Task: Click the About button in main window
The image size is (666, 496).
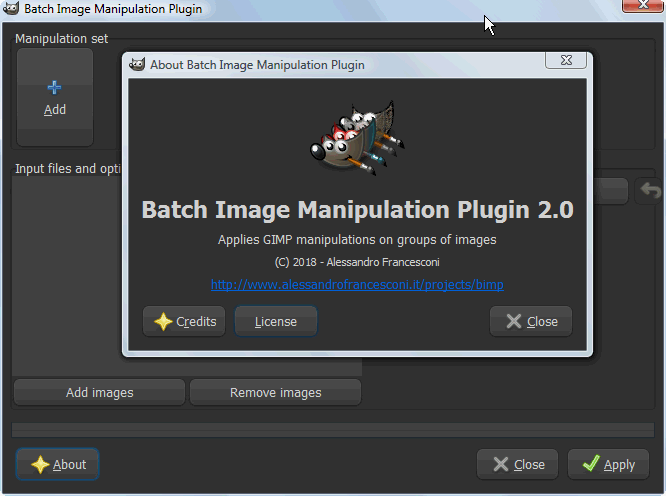Action: click(57, 464)
